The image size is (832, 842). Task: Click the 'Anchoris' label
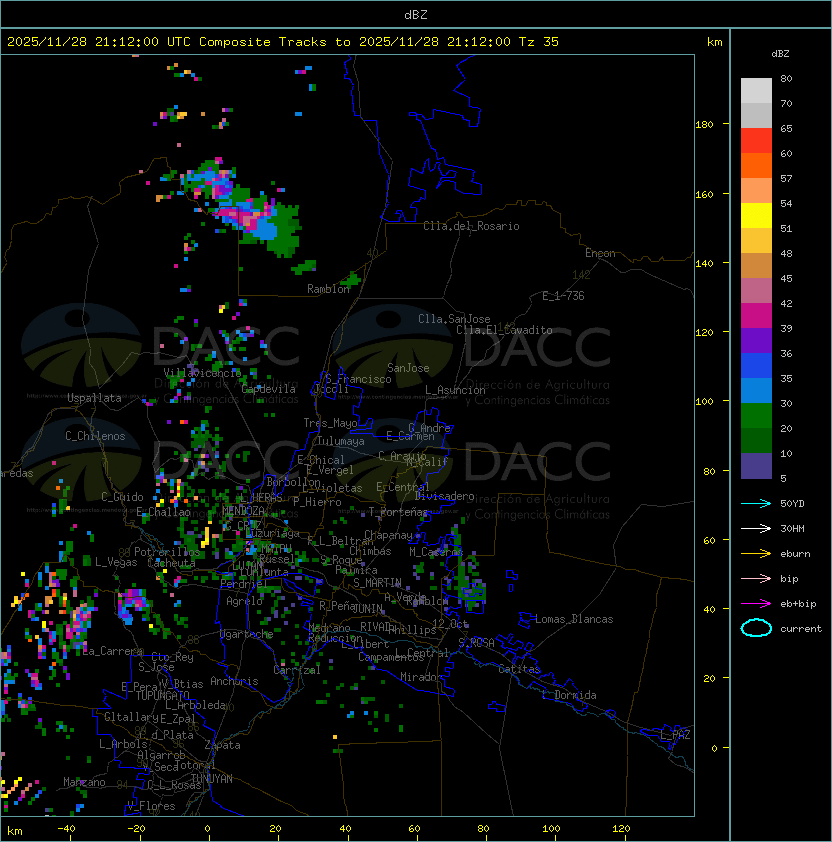click(234, 681)
